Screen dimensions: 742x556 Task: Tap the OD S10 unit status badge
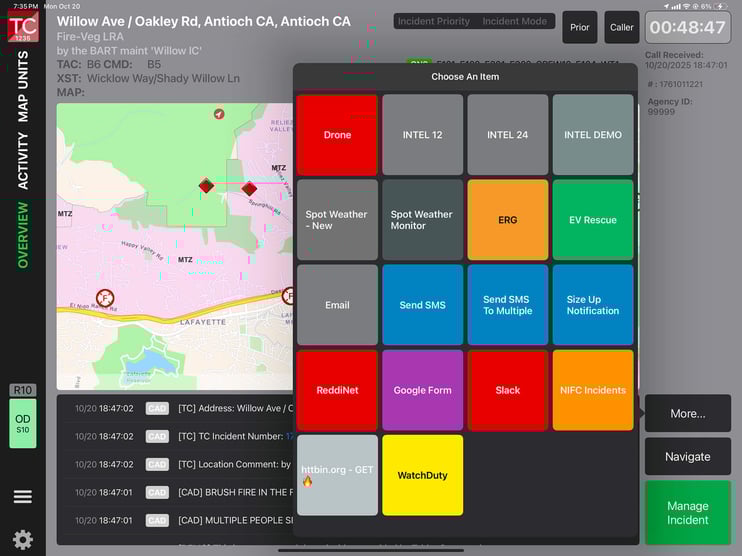point(23,423)
